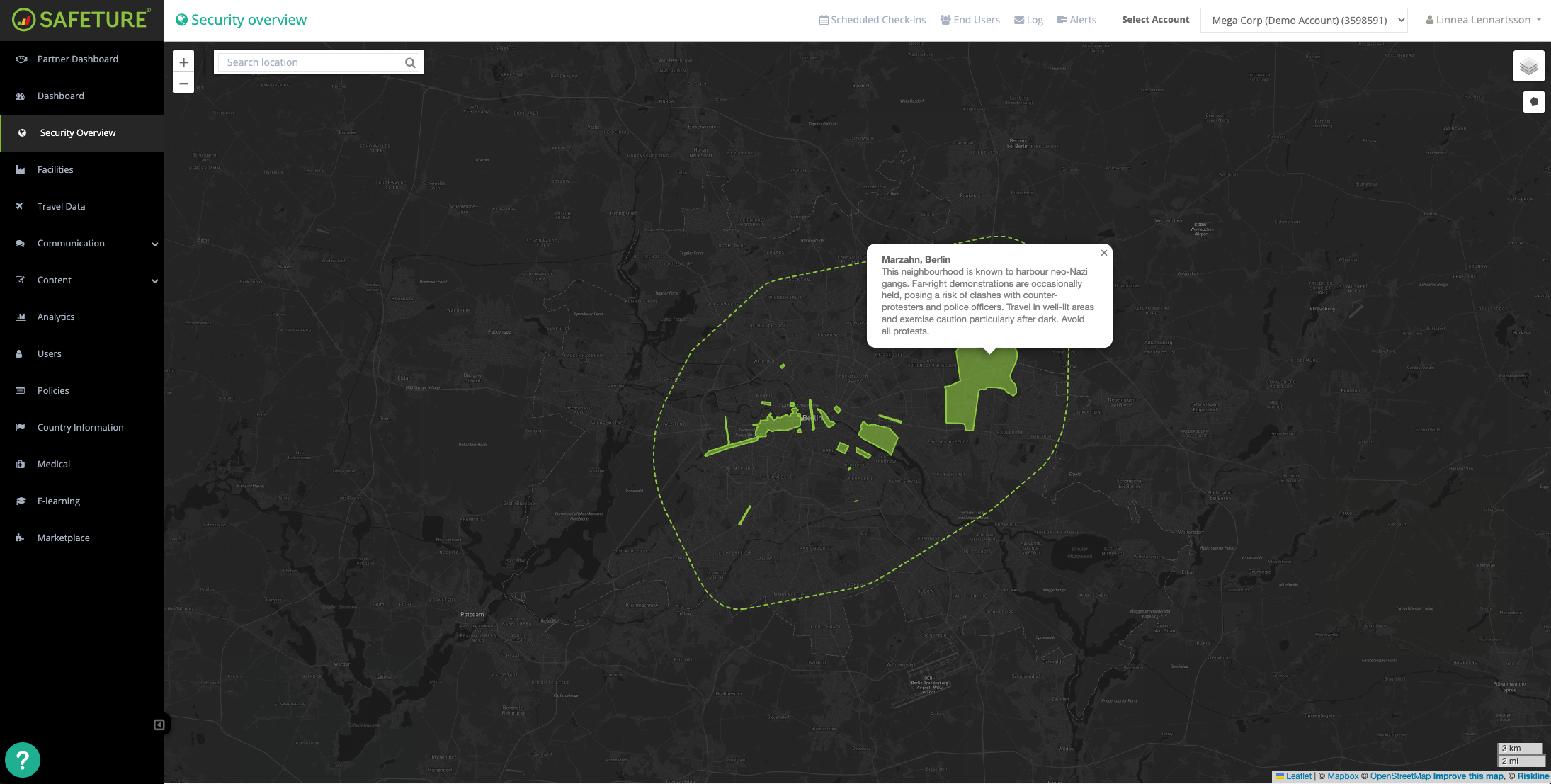
Task: Click the search magnifier icon
Action: point(410,62)
